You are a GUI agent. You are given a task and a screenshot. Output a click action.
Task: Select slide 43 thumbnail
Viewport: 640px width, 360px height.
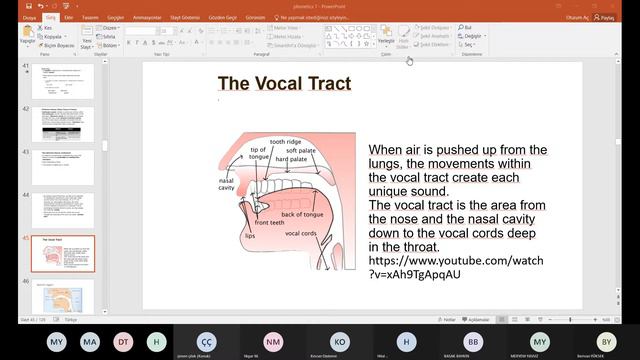(63, 167)
